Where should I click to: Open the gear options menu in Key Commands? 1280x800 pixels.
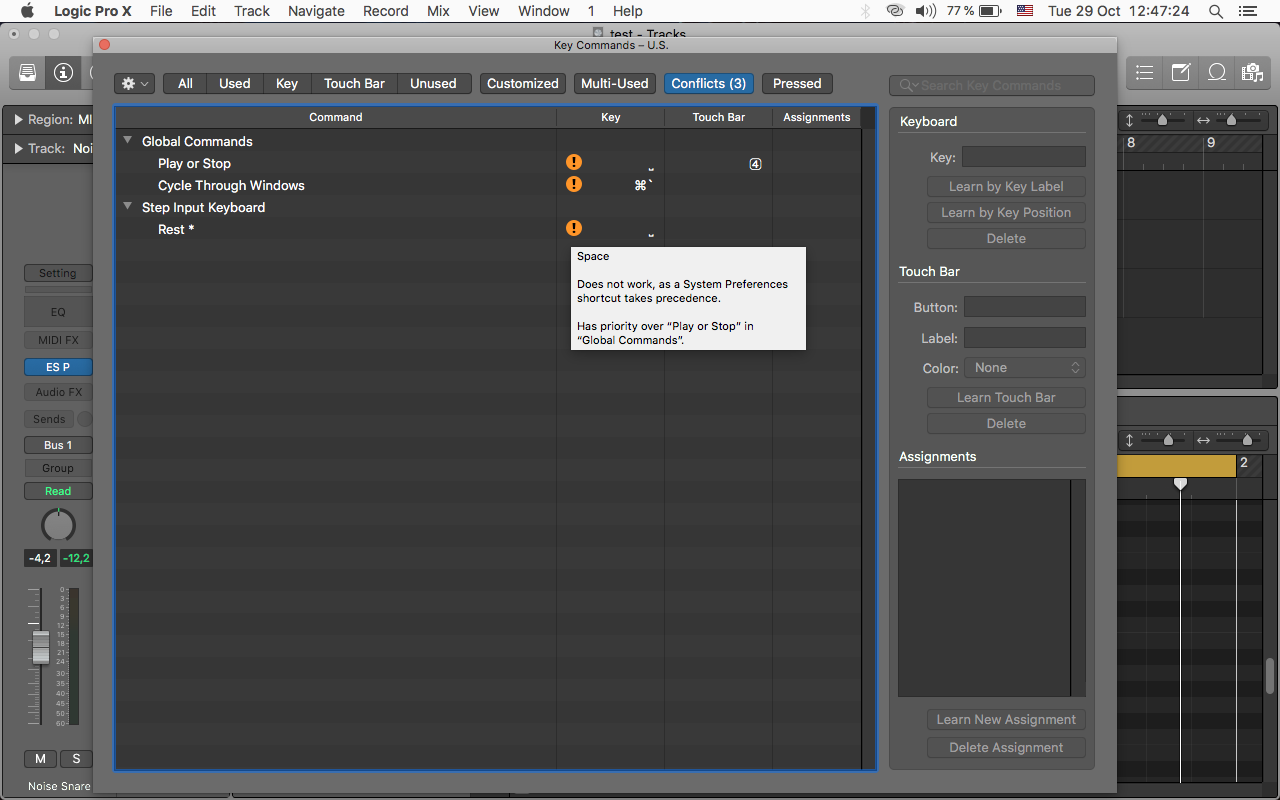pyautogui.click(x=134, y=84)
